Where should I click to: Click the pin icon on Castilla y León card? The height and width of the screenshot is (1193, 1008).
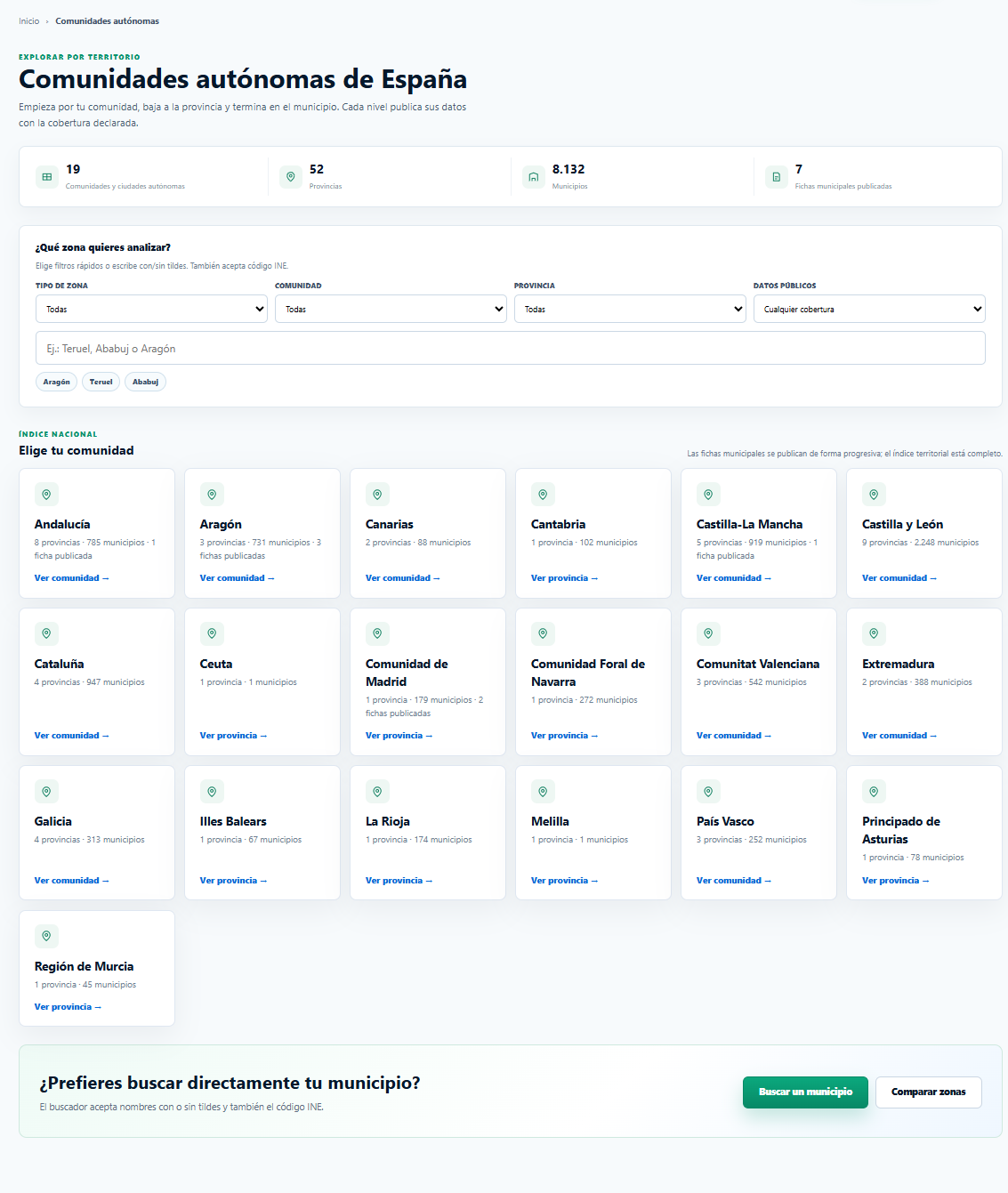(x=874, y=495)
